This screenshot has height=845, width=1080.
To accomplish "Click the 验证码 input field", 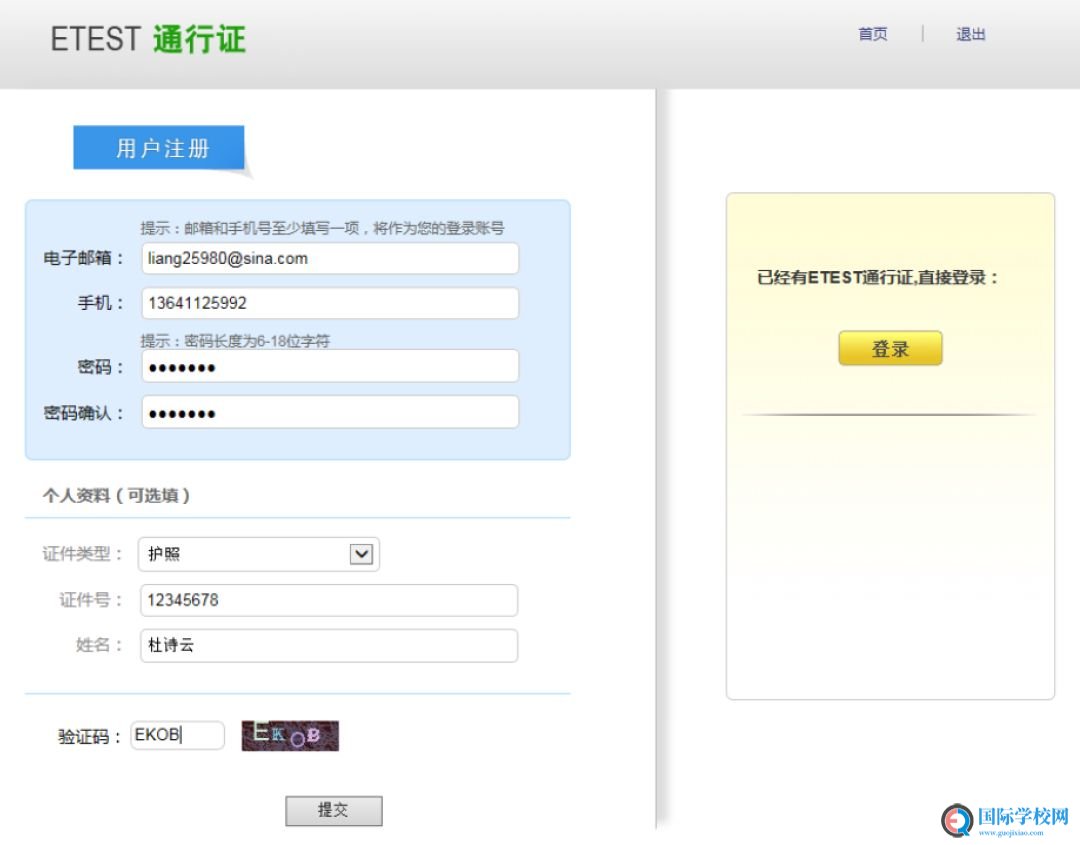I will [178, 736].
